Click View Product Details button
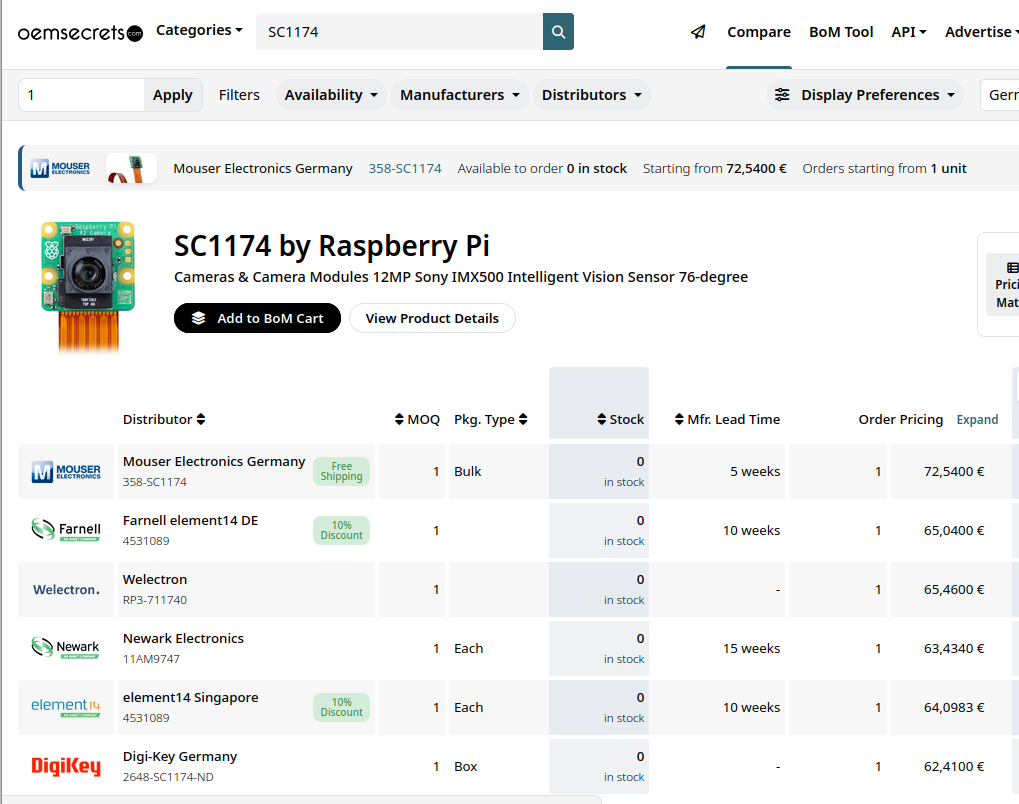 pos(432,318)
